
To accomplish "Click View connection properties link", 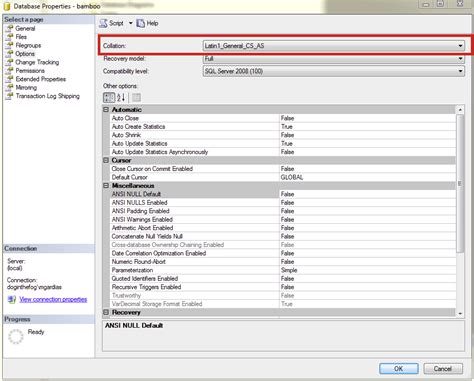I will click(53, 299).
